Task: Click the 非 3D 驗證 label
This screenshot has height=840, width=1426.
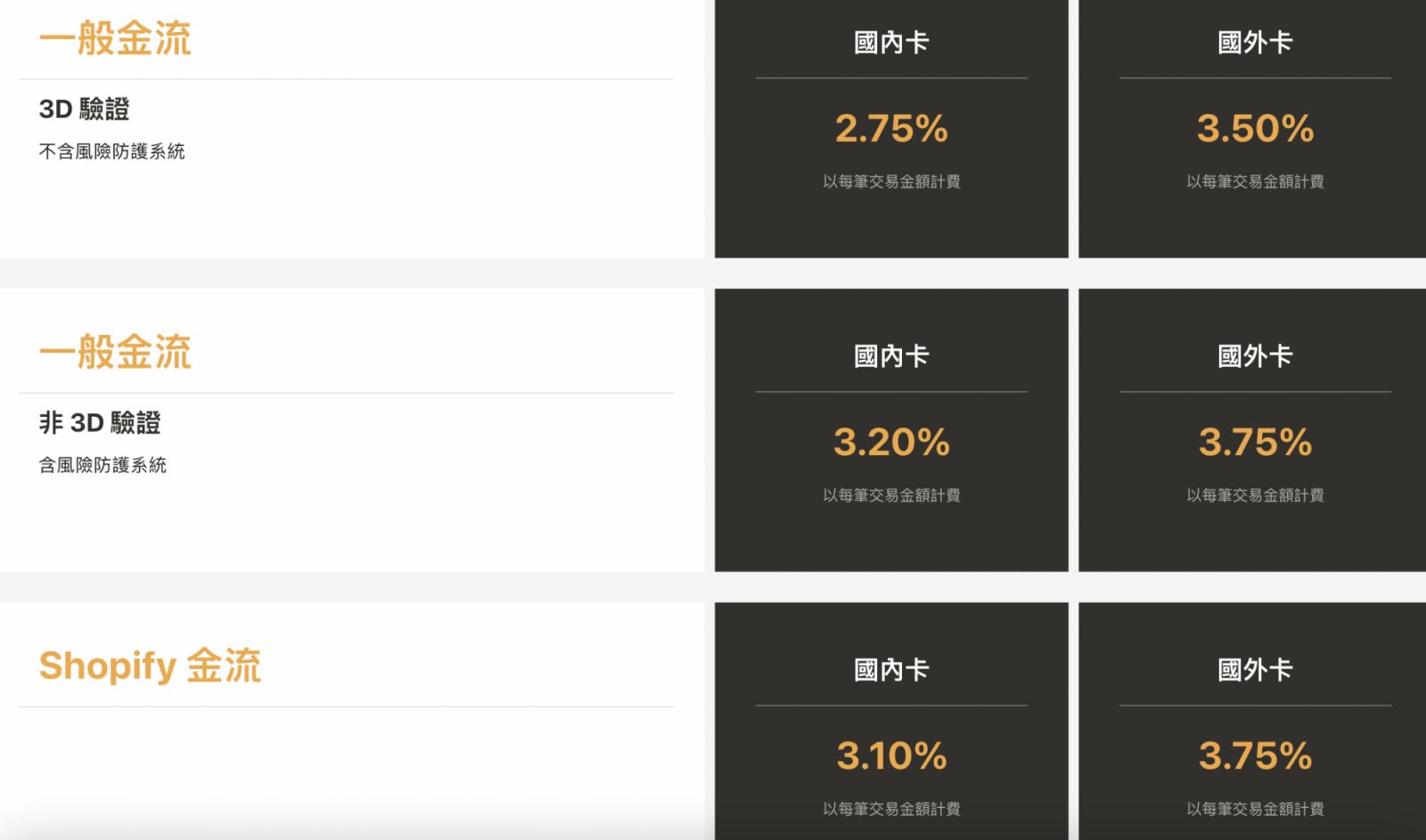Action: 100,422
